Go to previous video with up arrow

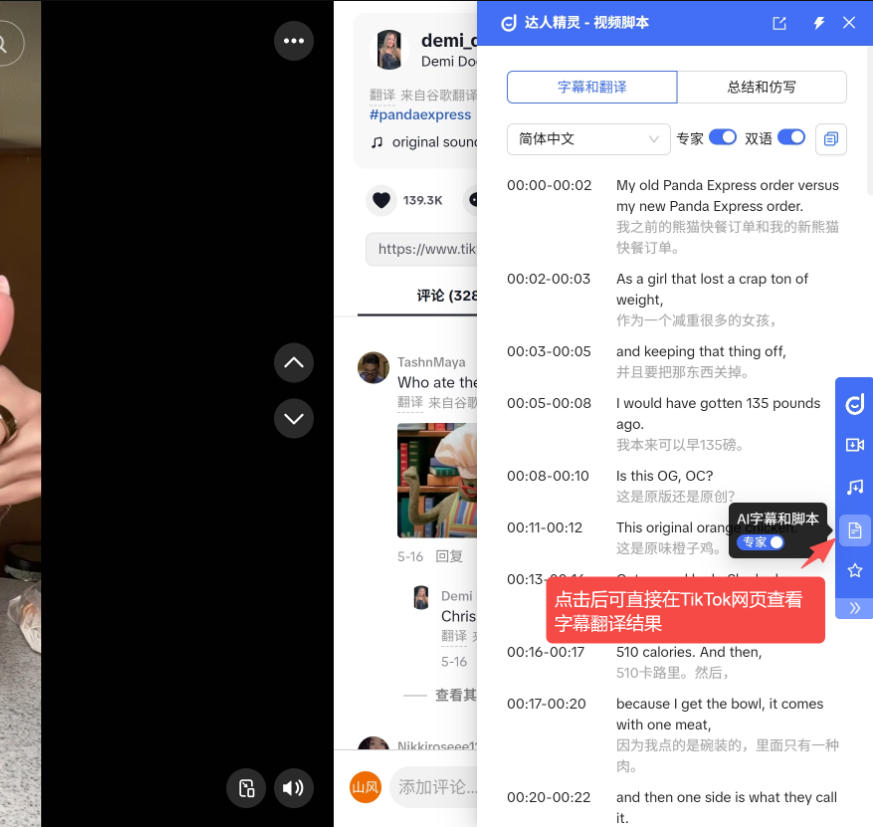pos(293,363)
